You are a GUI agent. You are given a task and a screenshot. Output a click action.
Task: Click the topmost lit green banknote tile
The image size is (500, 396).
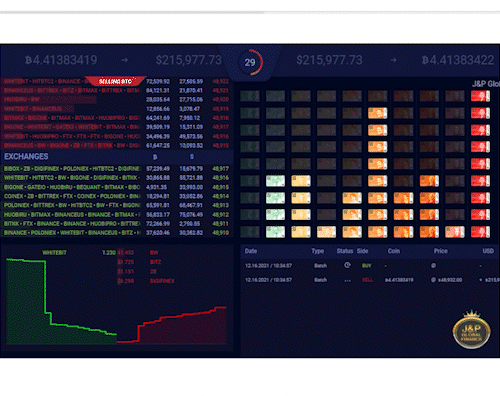pyautogui.click(x=275, y=181)
